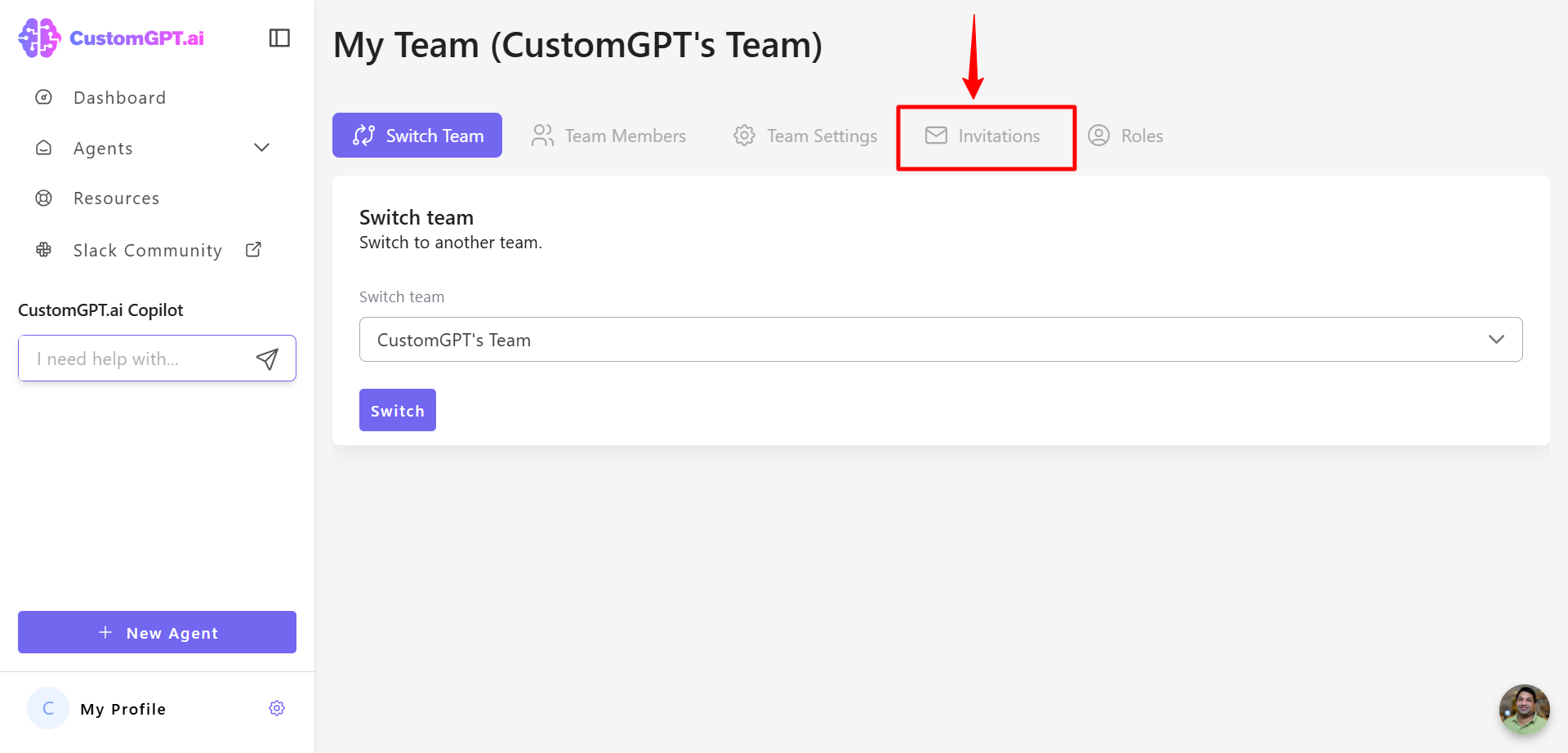Open the Invitations tab
The image size is (1568, 753).
point(982,136)
